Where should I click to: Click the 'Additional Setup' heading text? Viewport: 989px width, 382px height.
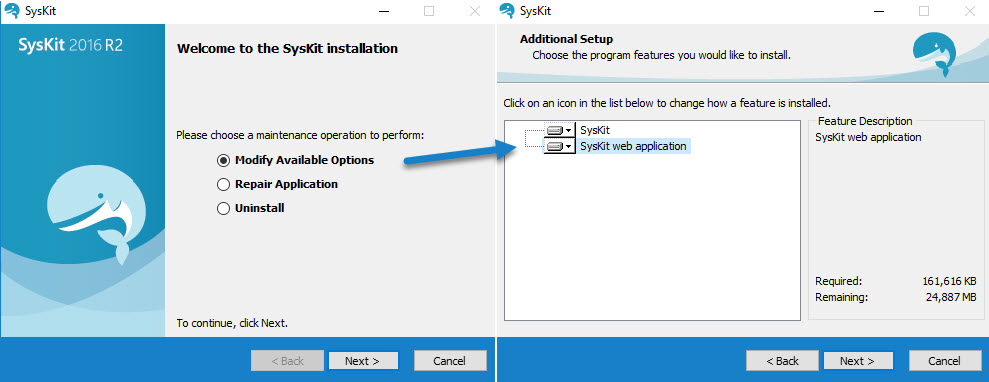pos(566,39)
